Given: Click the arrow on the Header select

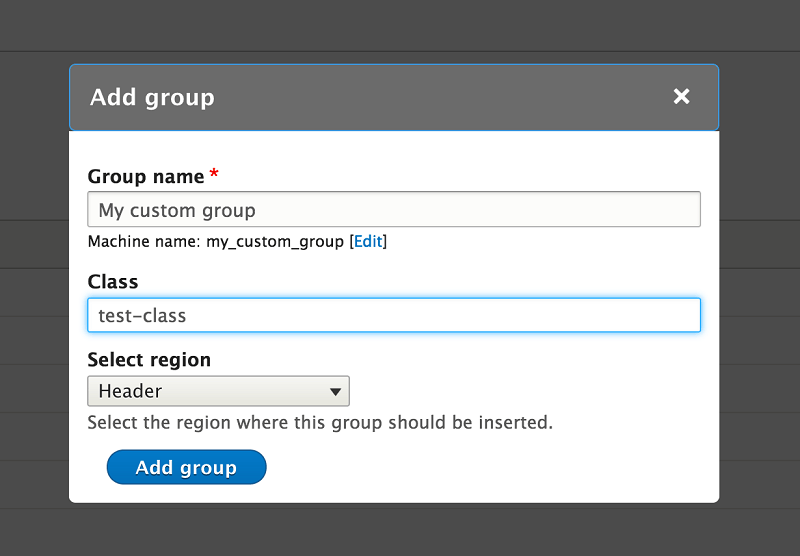Looking at the screenshot, I should pyautogui.click(x=335, y=392).
